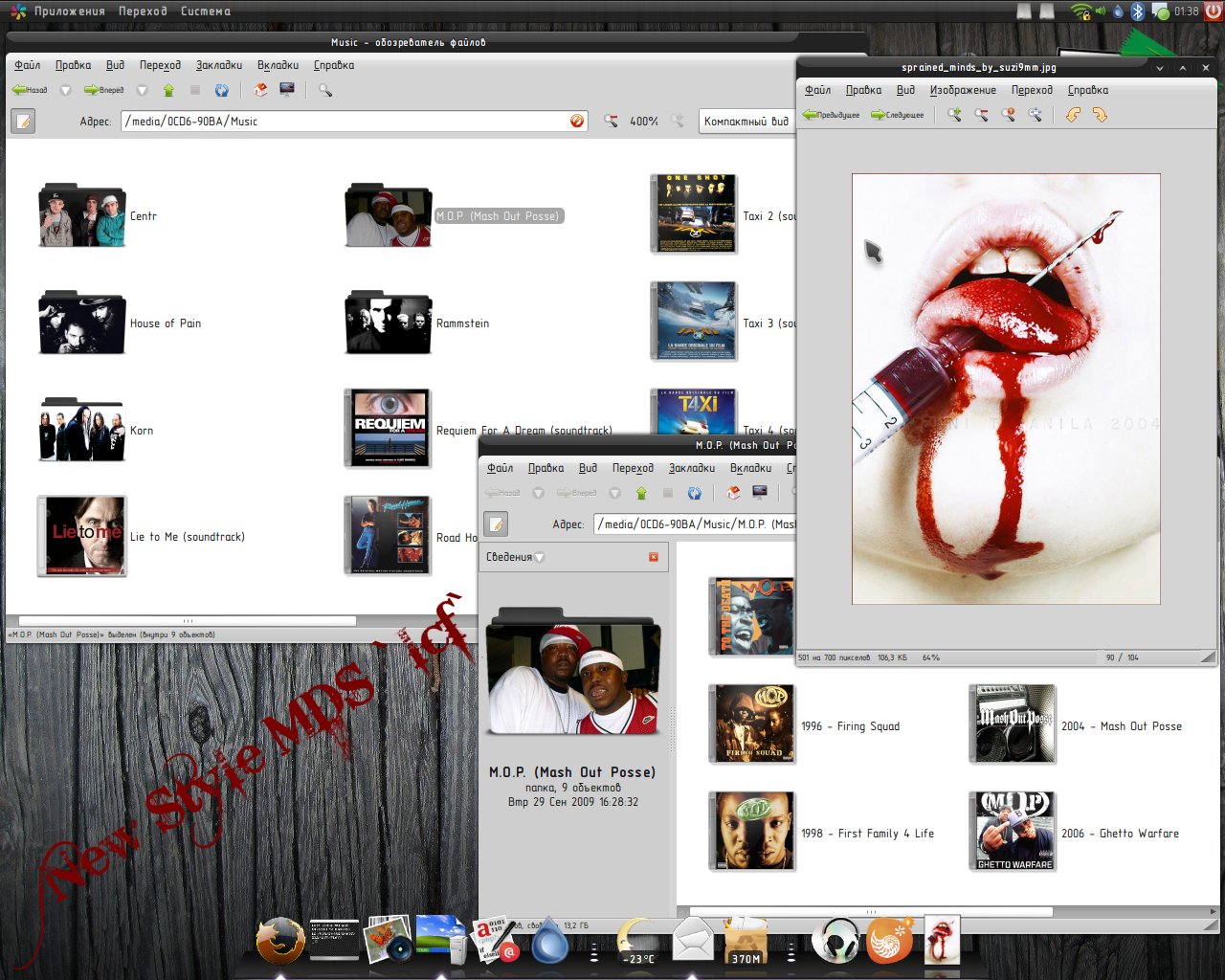Screen dimensions: 1225x980
Task: Clear the address field in Music window
Action: point(577,122)
